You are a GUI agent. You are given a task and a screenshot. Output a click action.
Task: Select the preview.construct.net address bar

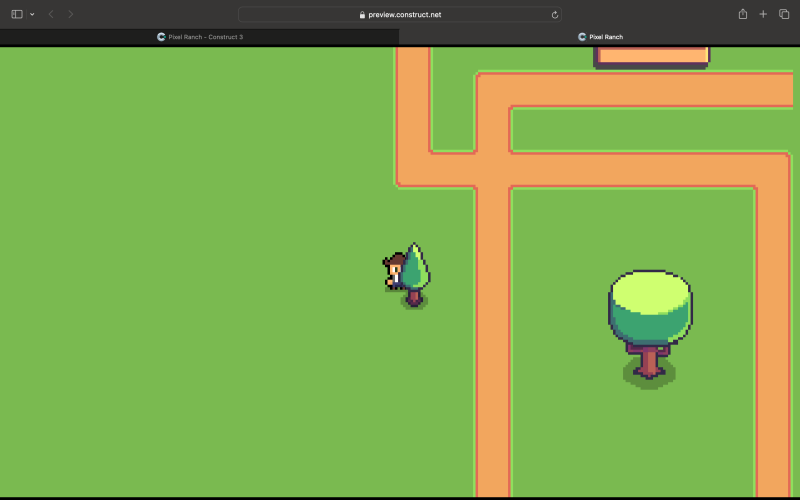[399, 14]
